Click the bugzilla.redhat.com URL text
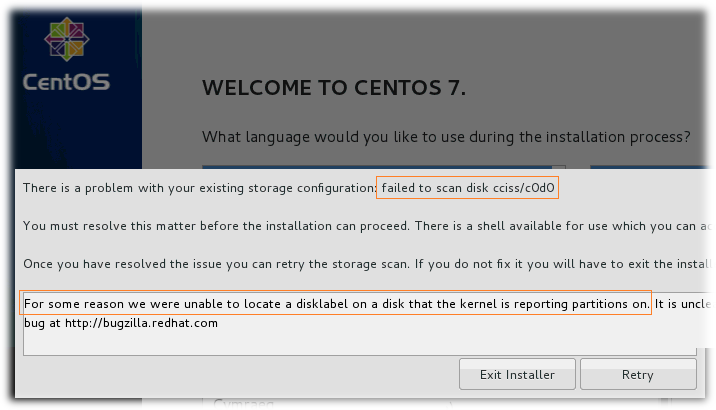Screen dimensions: 716x410 (141, 323)
